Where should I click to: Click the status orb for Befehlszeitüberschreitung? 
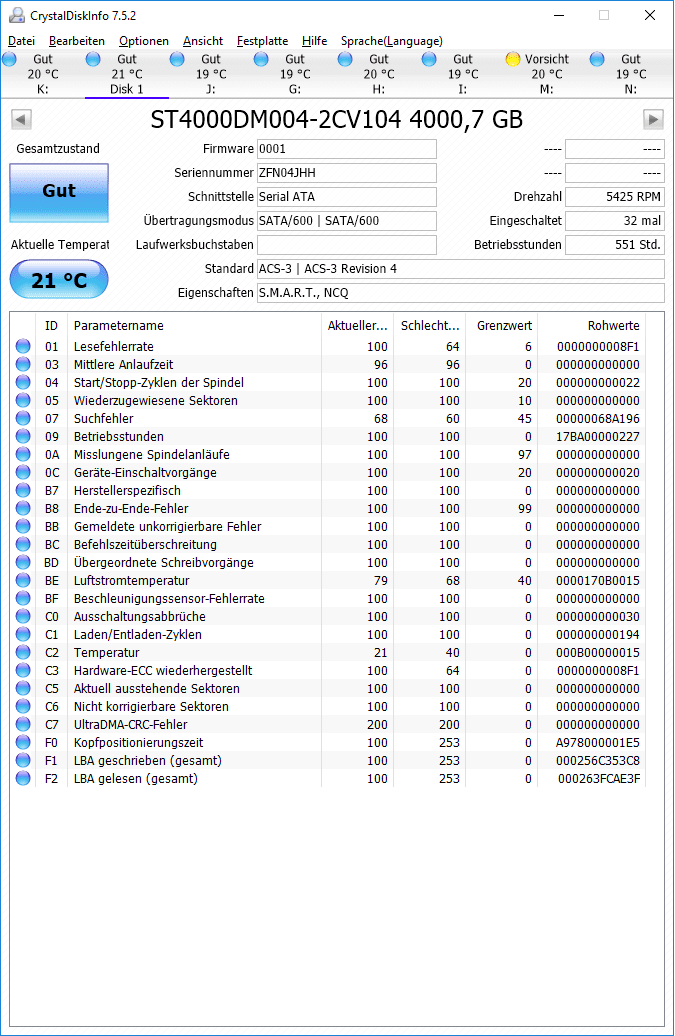[x=23, y=544]
